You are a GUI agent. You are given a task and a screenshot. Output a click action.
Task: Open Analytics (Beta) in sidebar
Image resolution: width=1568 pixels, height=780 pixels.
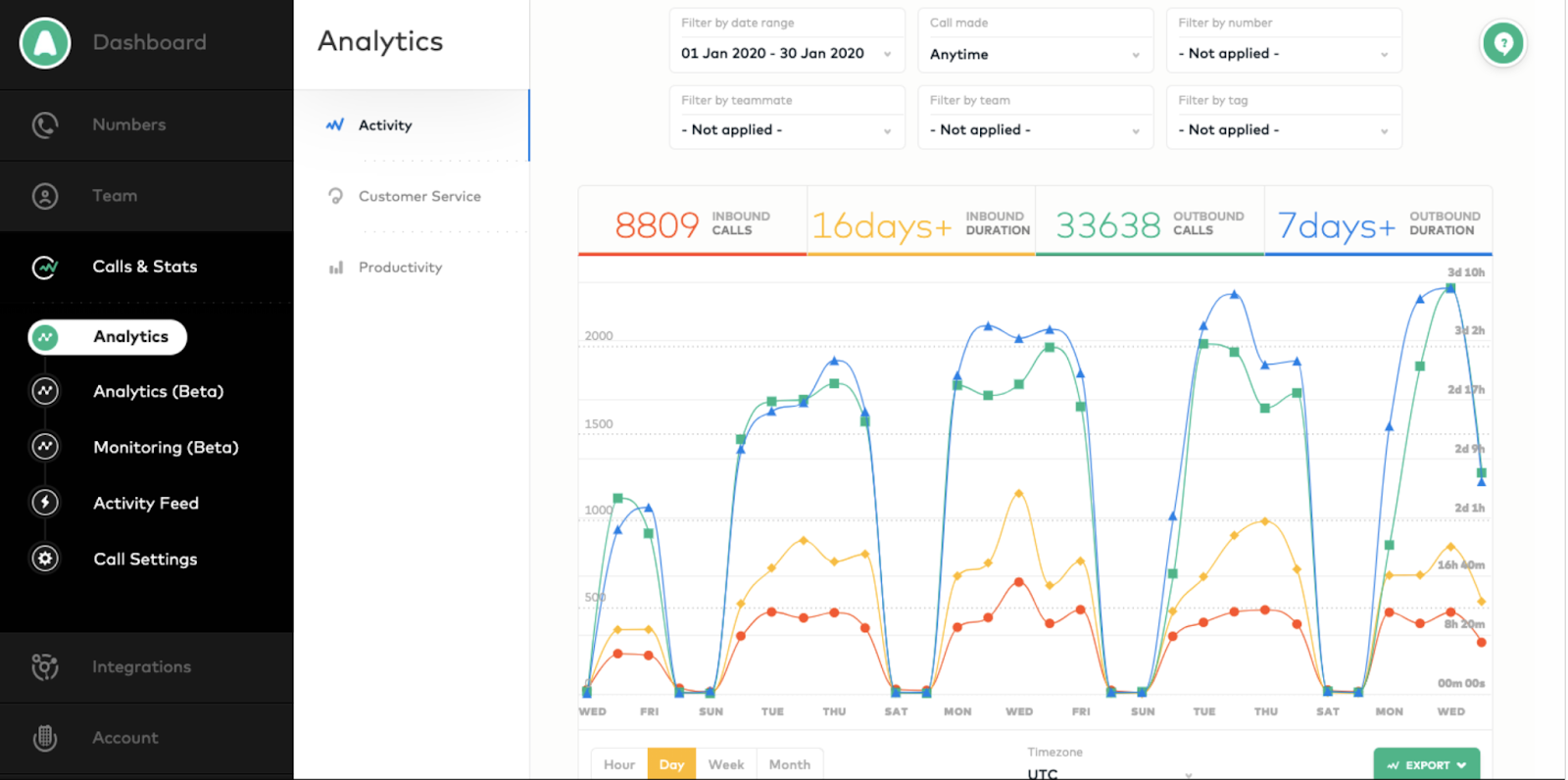click(159, 392)
